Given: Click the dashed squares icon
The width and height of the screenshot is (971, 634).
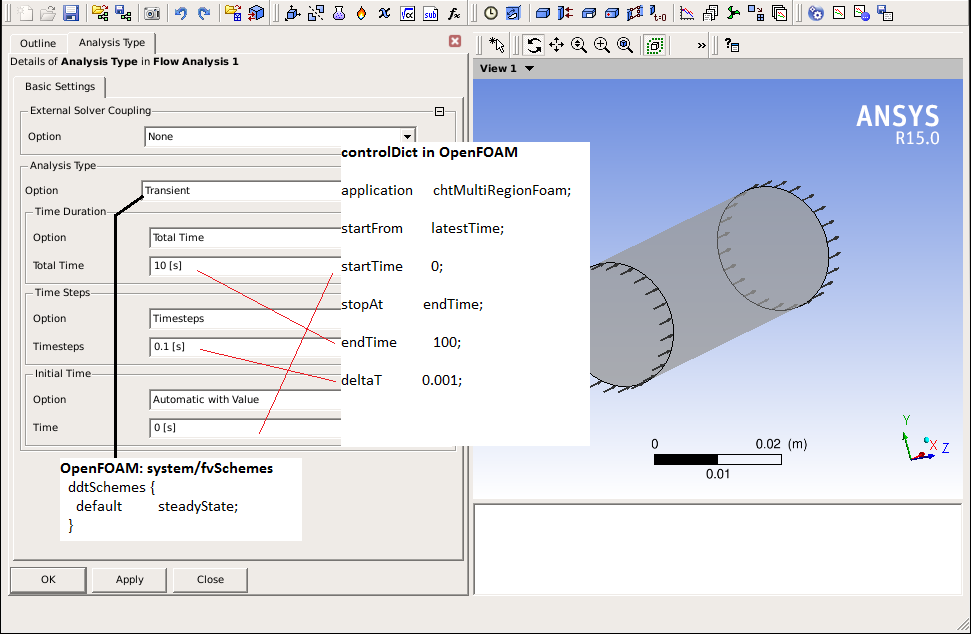Looking at the screenshot, I should [316, 12].
